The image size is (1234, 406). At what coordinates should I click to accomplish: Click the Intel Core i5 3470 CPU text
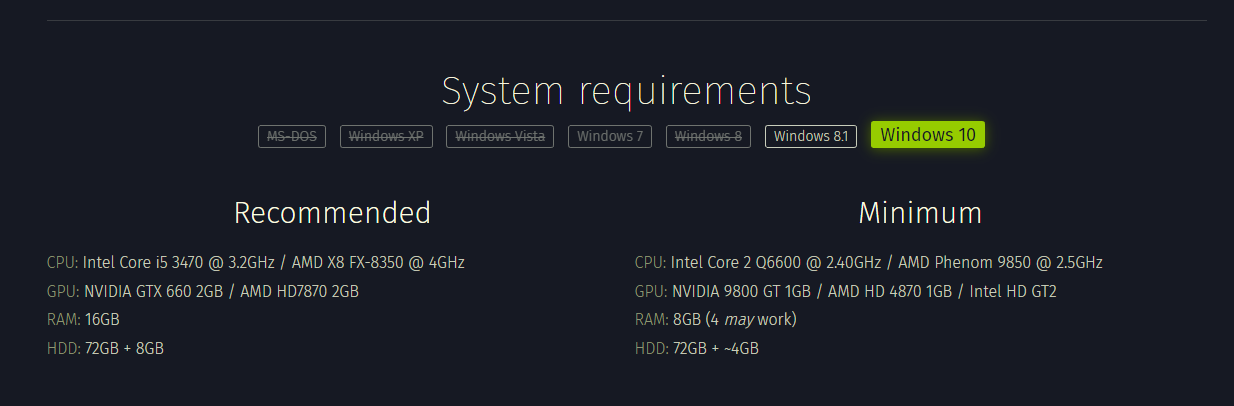(177, 263)
